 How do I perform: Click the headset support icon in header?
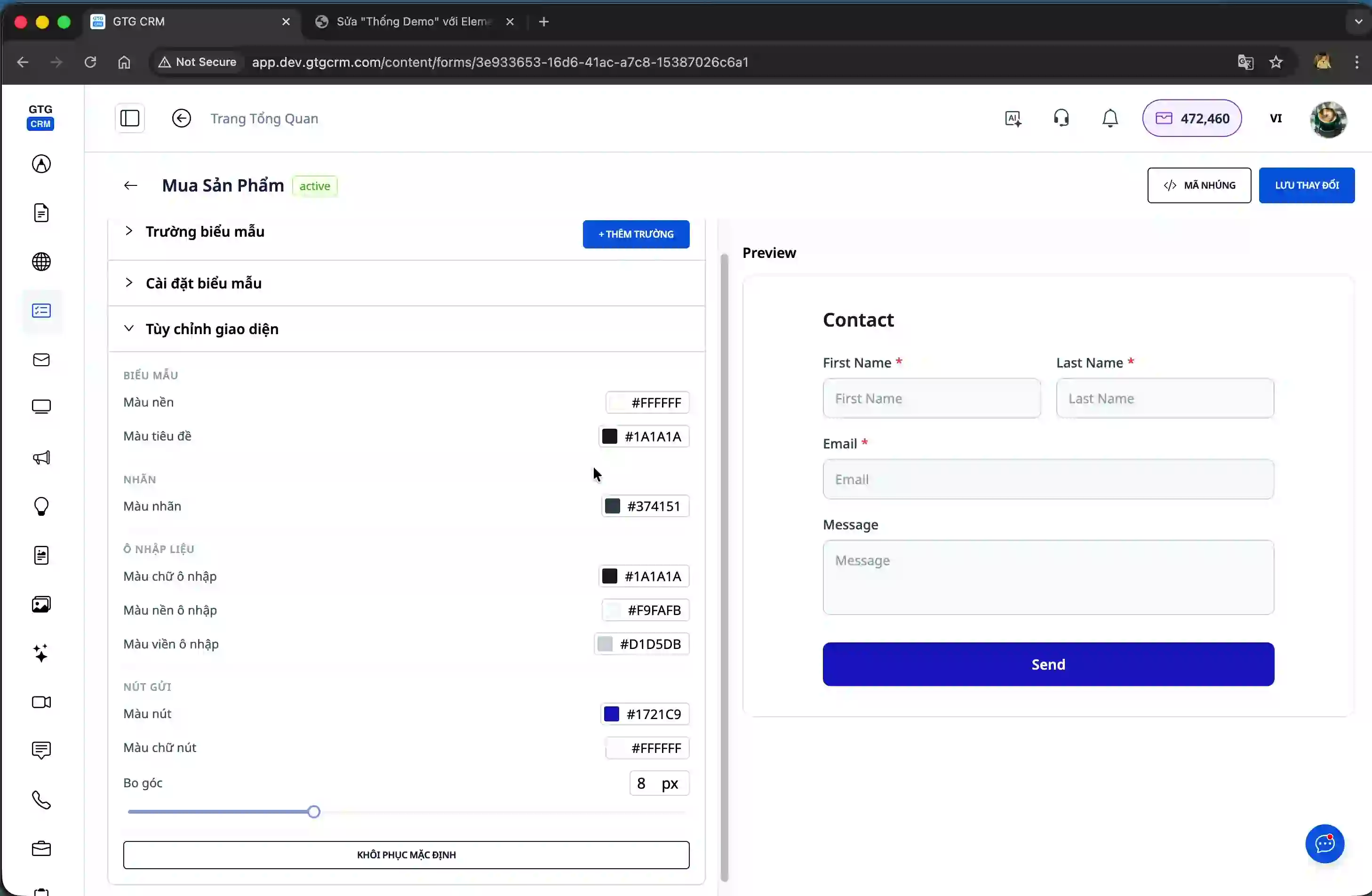tap(1061, 118)
